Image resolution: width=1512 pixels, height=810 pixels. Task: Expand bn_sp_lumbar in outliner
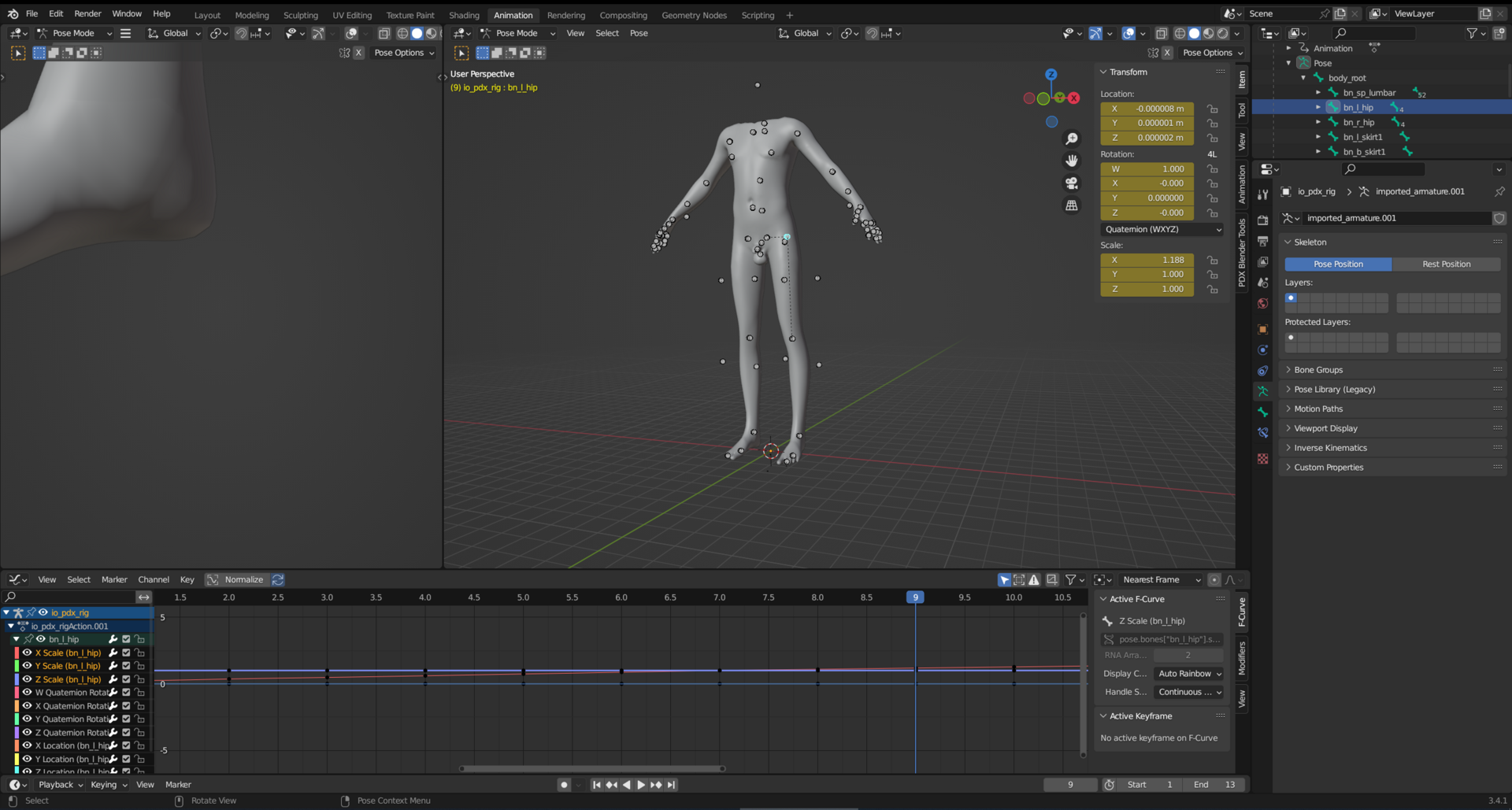[x=1318, y=93]
